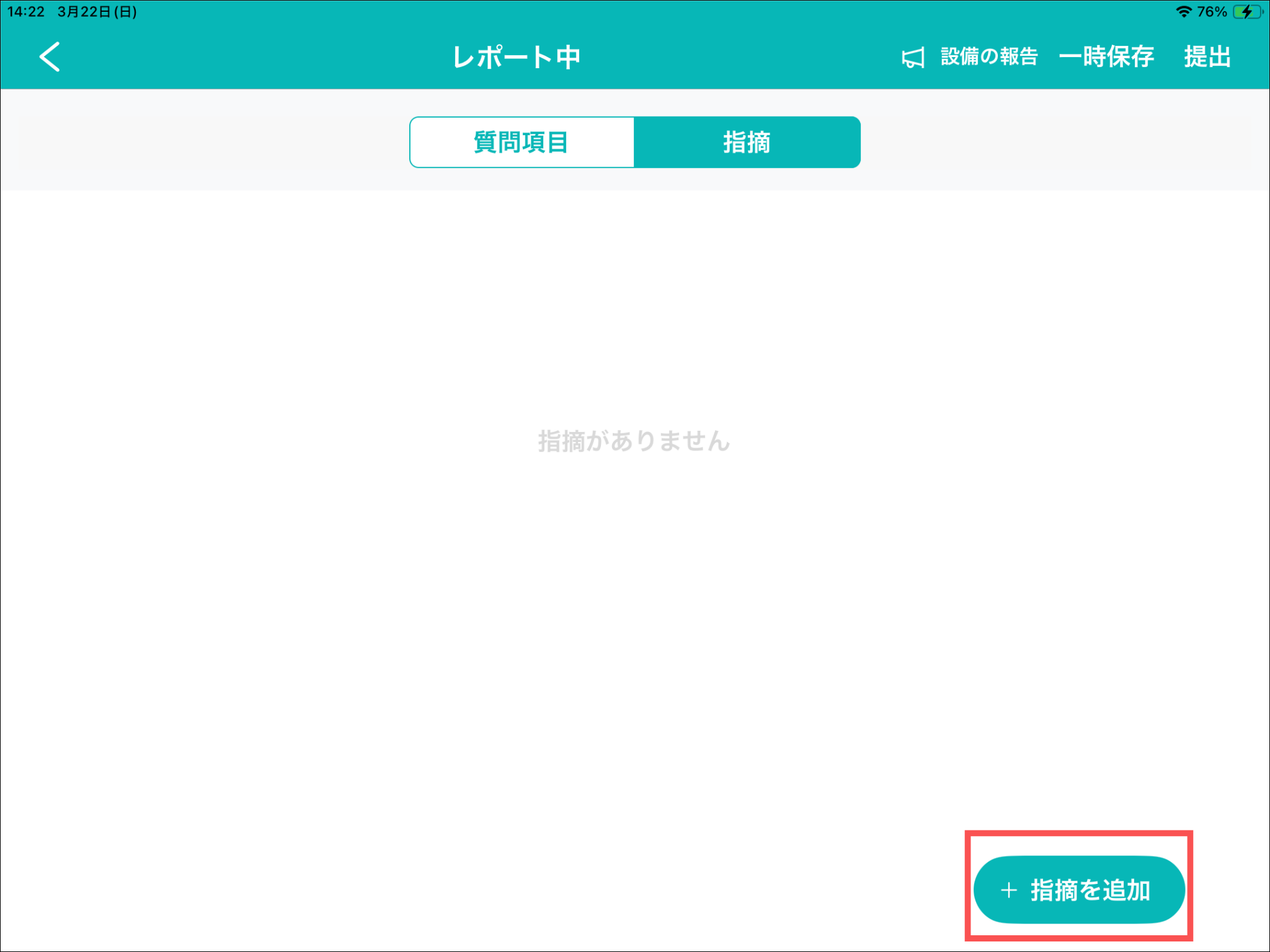Submit the report with 提出
1270x952 pixels.
click(x=1207, y=57)
